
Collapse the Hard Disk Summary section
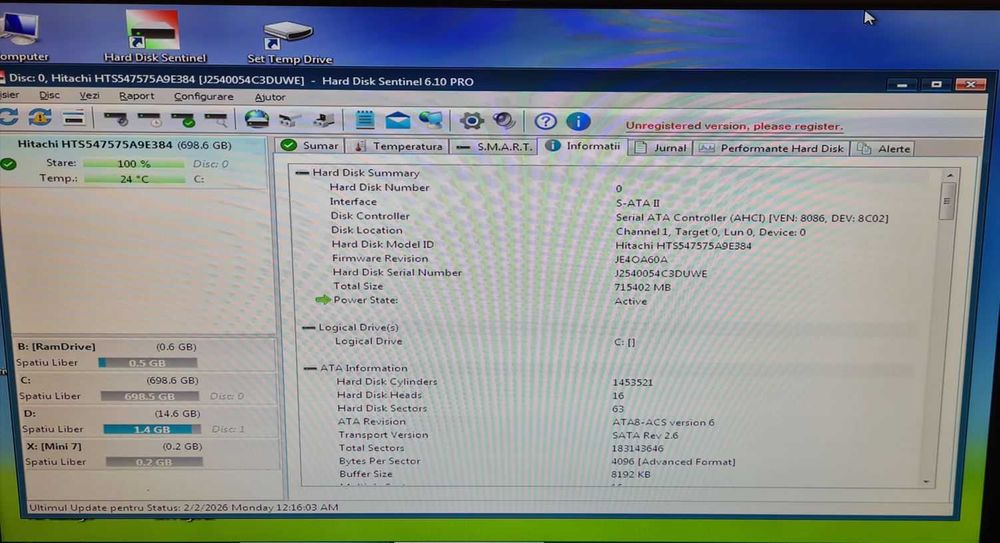click(x=302, y=173)
